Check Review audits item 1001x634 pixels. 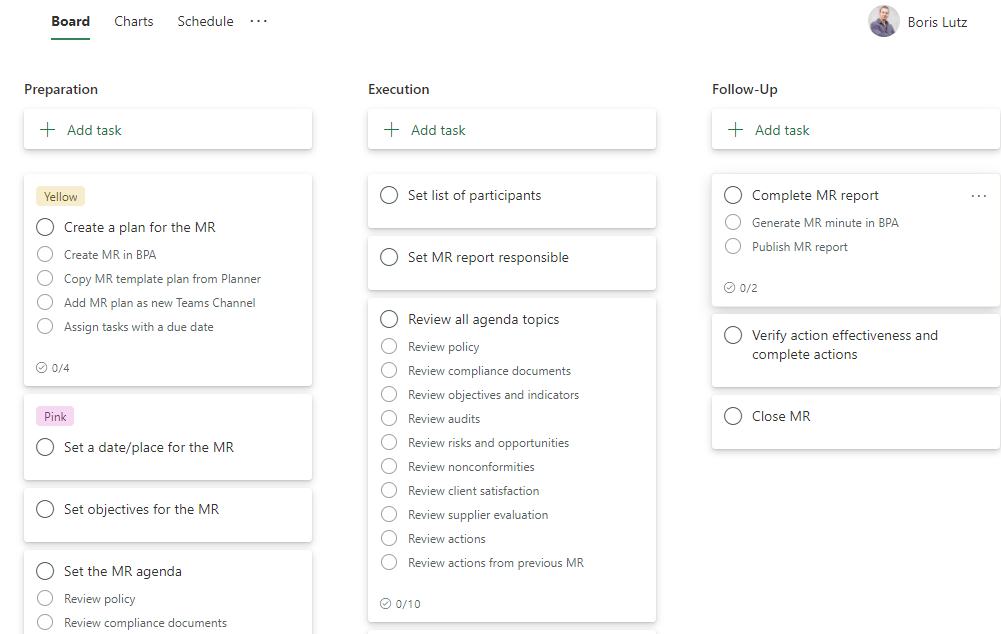(389, 418)
